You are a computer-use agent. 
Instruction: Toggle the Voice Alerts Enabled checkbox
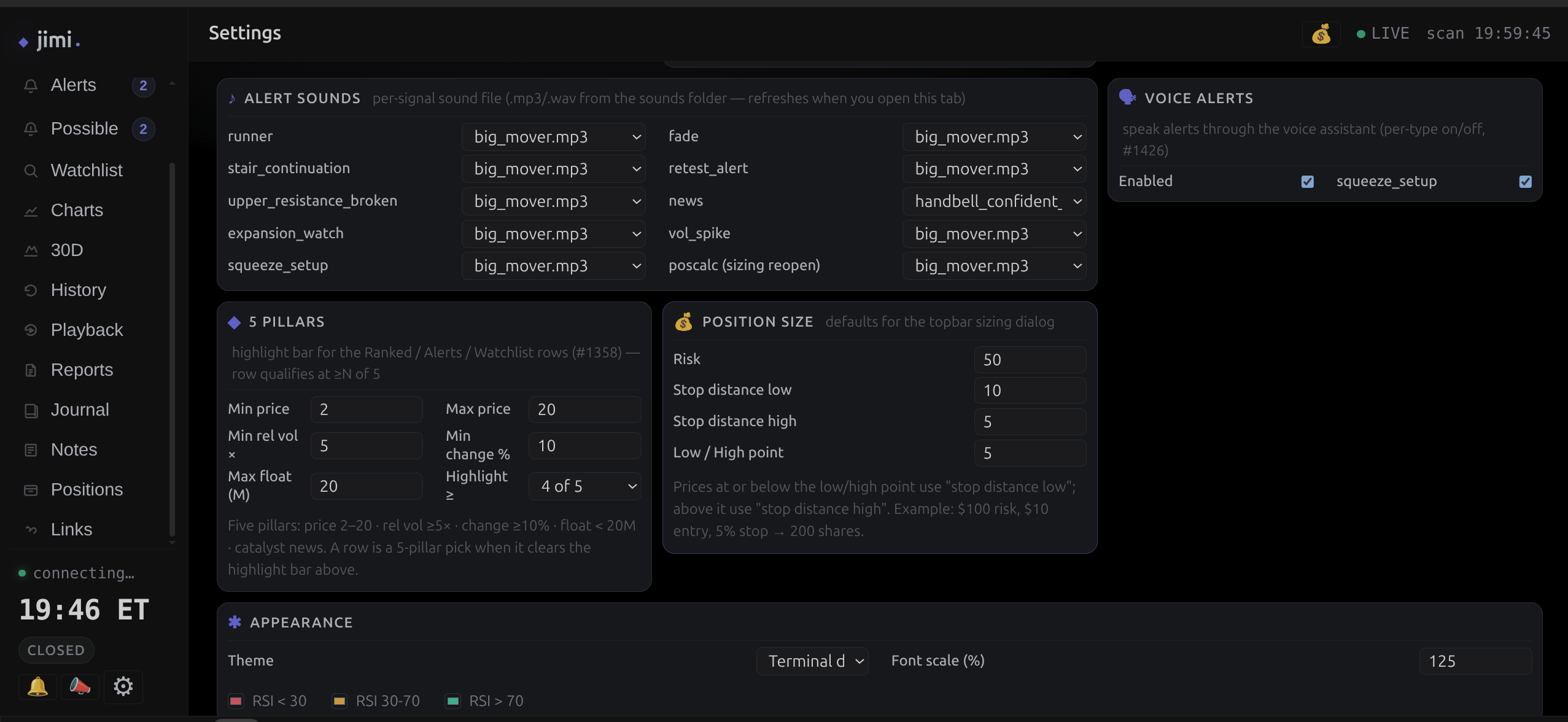(x=1308, y=181)
